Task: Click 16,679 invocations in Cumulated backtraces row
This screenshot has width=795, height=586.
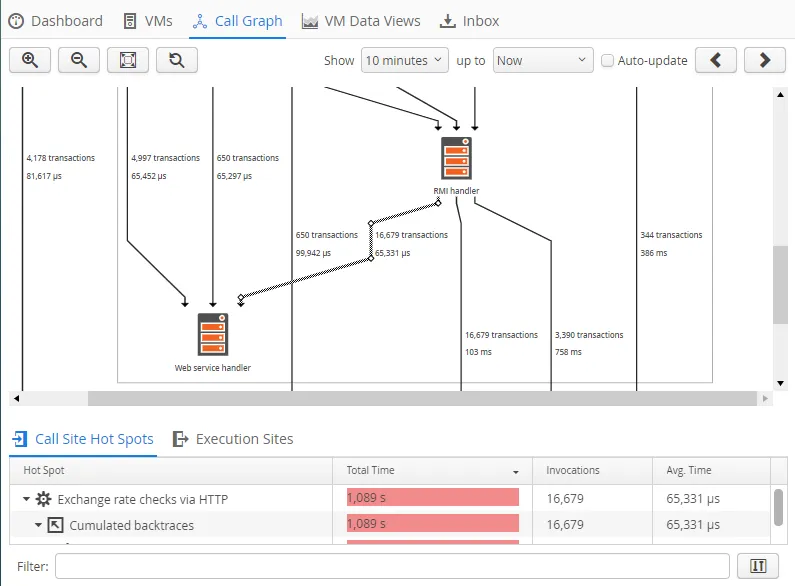Action: (565, 524)
